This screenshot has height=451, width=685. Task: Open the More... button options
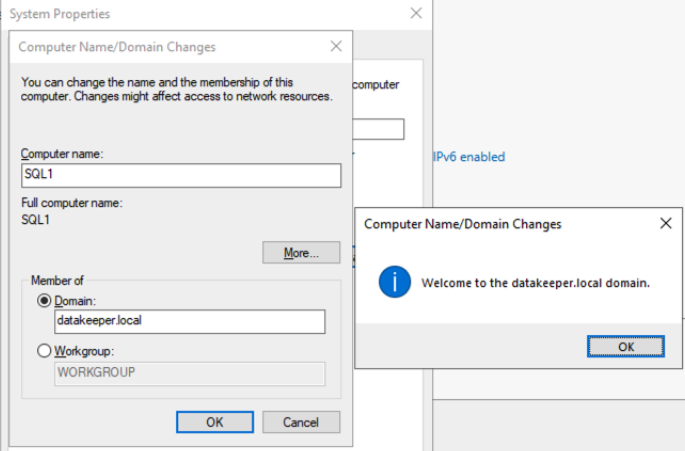(301, 253)
